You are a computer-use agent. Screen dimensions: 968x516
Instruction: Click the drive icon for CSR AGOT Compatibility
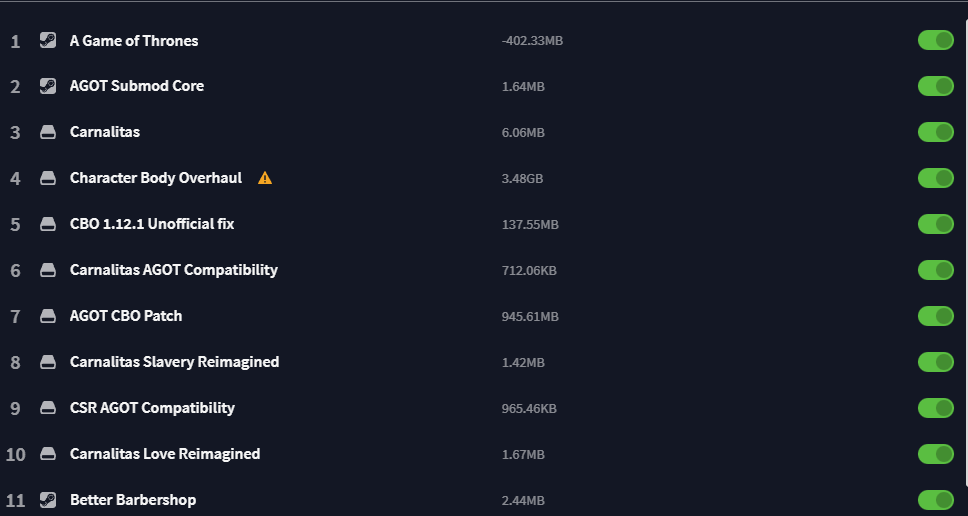click(47, 408)
